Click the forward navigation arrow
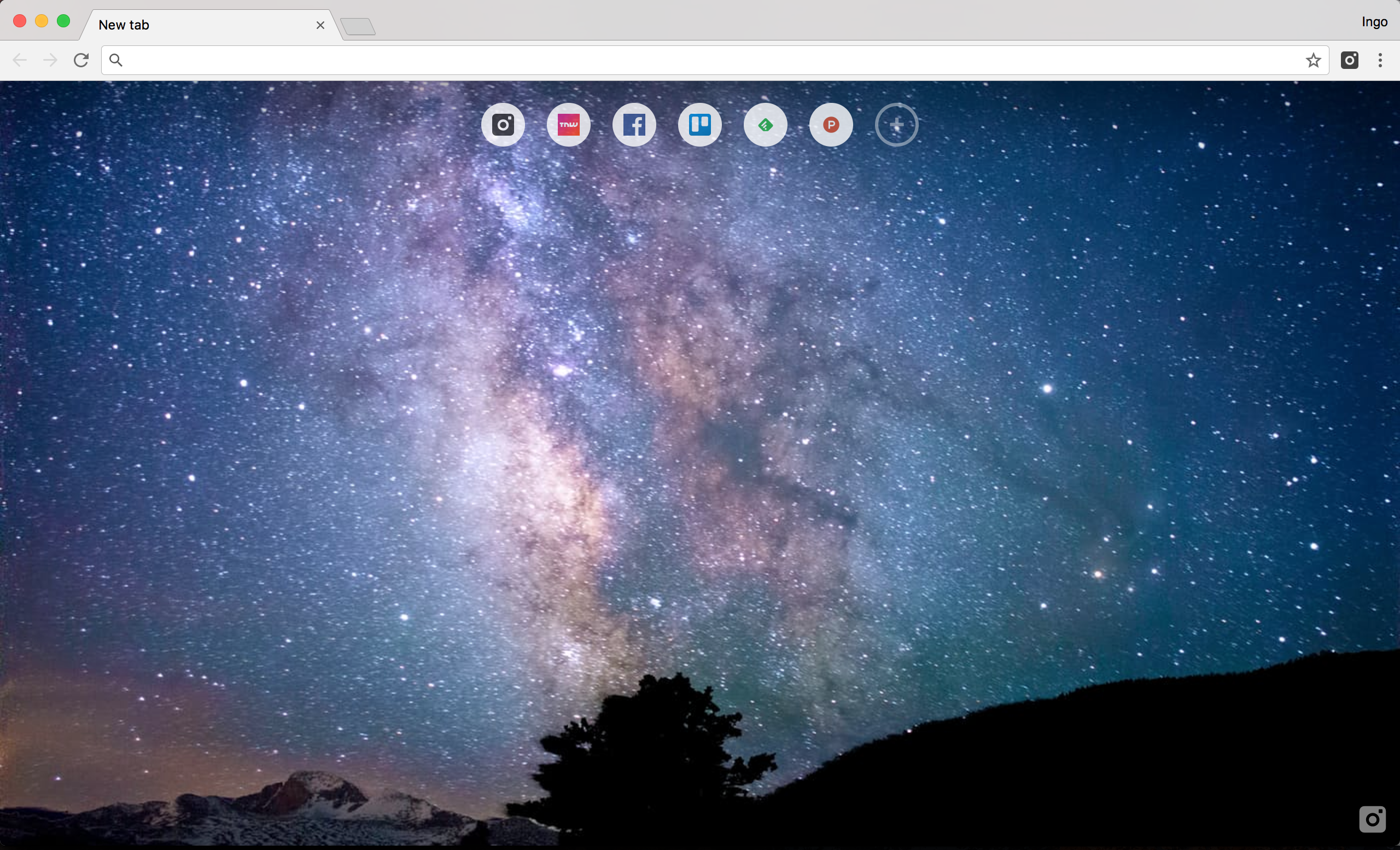Image resolution: width=1400 pixels, height=850 pixels. tap(50, 60)
